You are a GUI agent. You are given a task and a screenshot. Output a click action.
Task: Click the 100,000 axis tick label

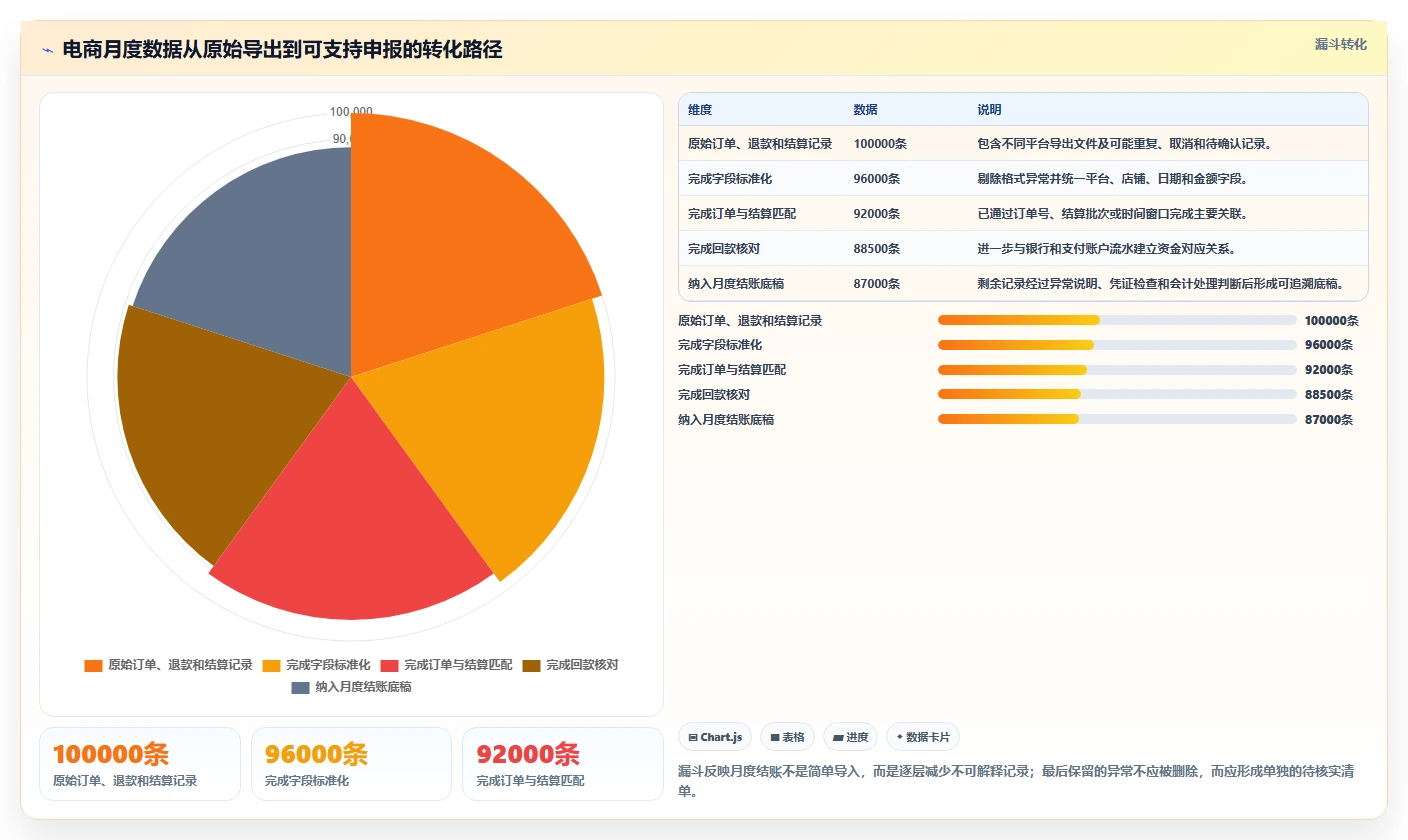(x=351, y=112)
